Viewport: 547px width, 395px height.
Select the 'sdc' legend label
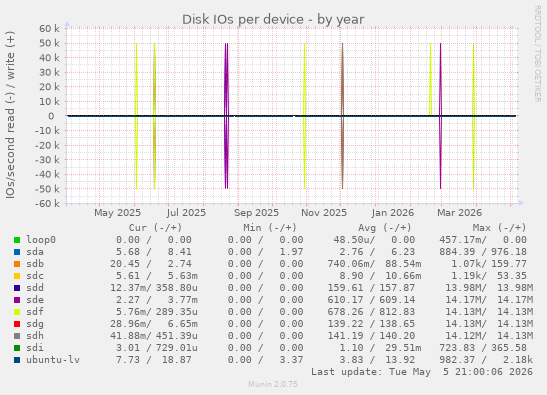[35, 276]
